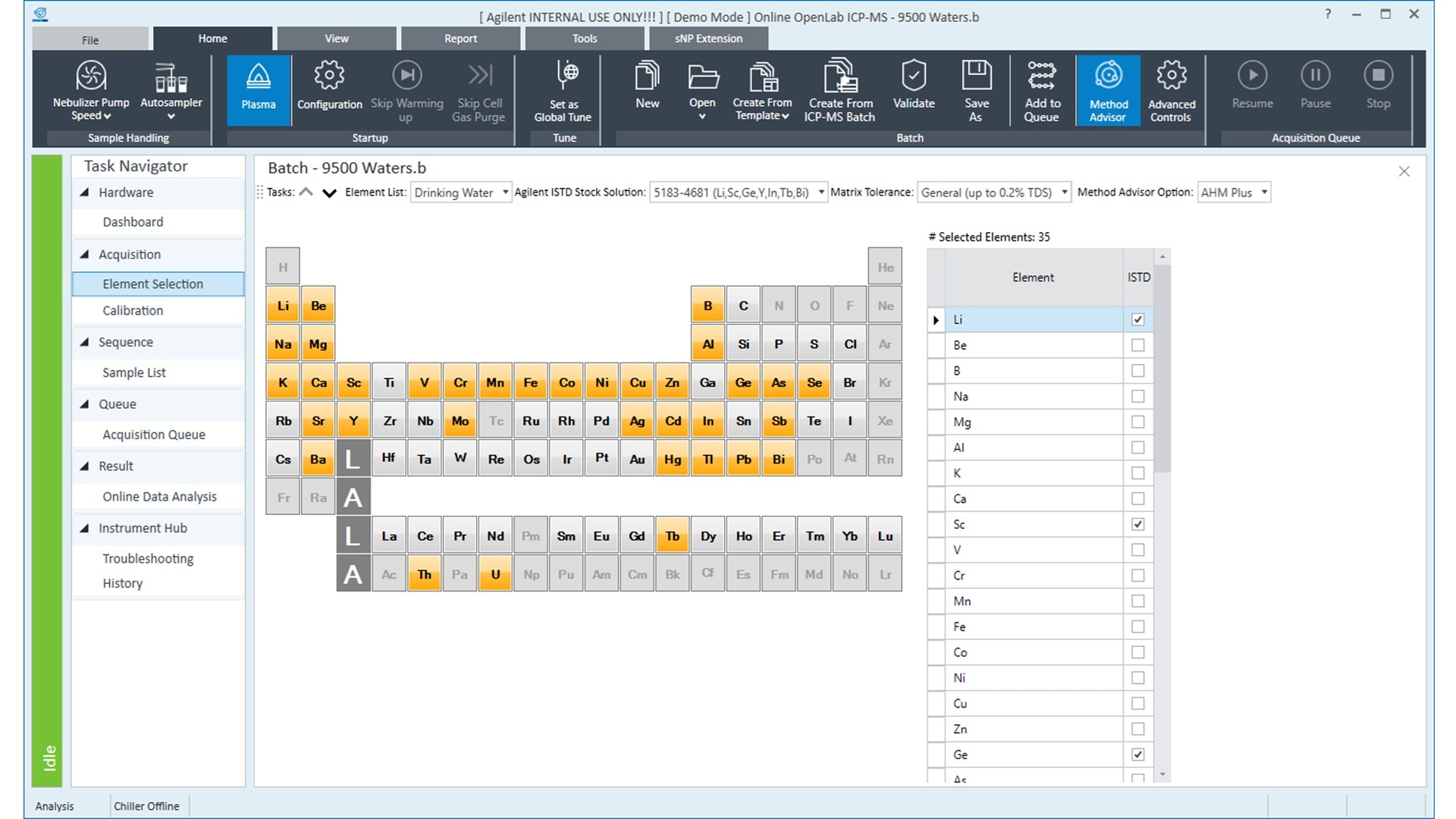Switch to the Report tab
Viewport: 1456px width, 819px height.
(460, 39)
